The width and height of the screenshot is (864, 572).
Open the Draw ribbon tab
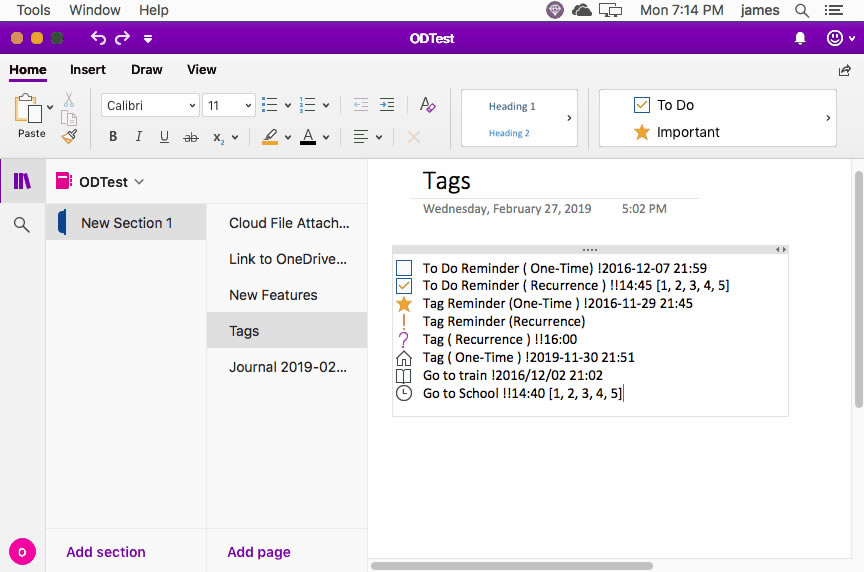point(147,70)
